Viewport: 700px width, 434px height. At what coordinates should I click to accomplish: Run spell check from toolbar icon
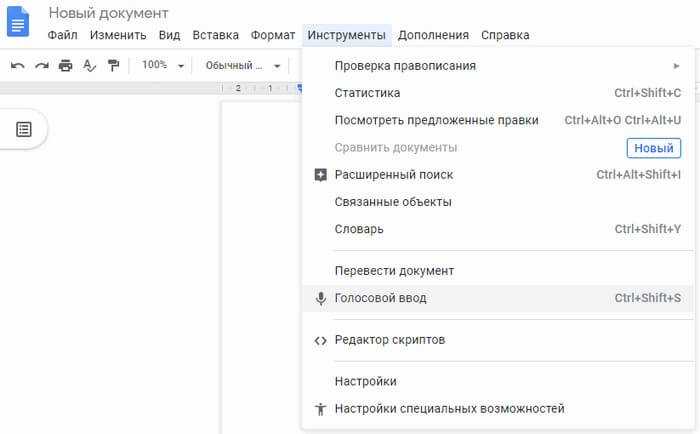pyautogui.click(x=89, y=66)
